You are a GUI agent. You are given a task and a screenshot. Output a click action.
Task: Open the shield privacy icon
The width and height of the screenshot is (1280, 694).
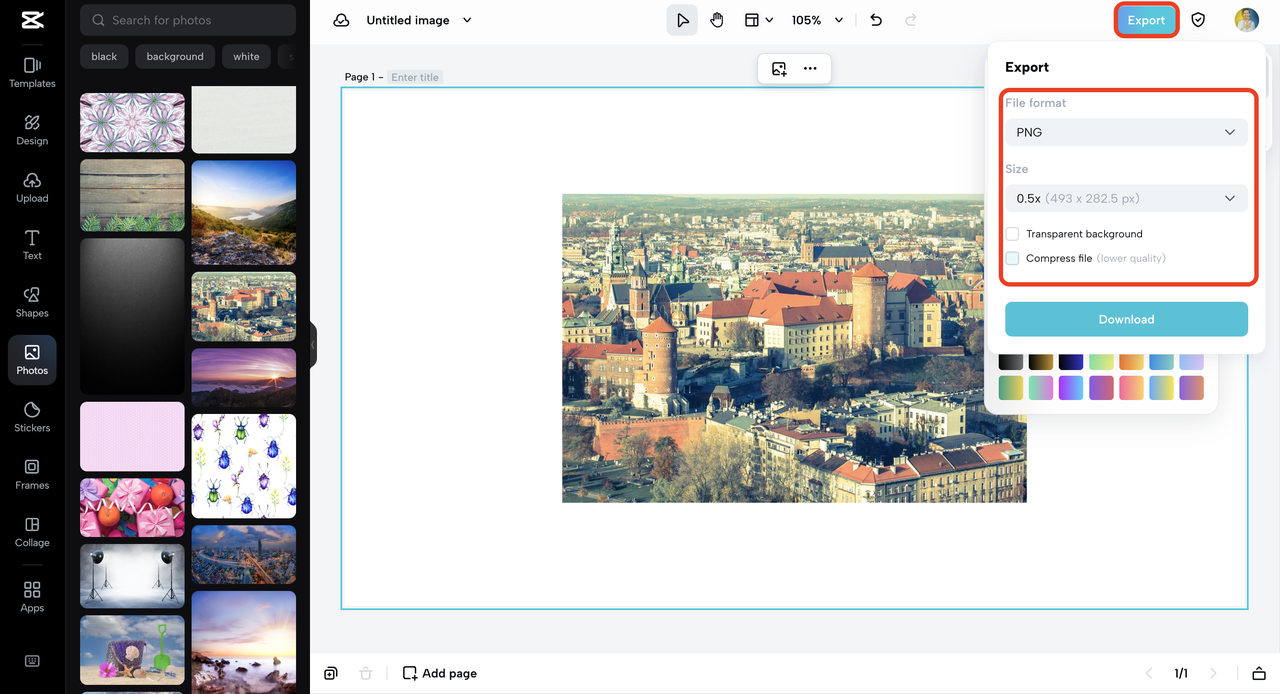pos(1198,20)
